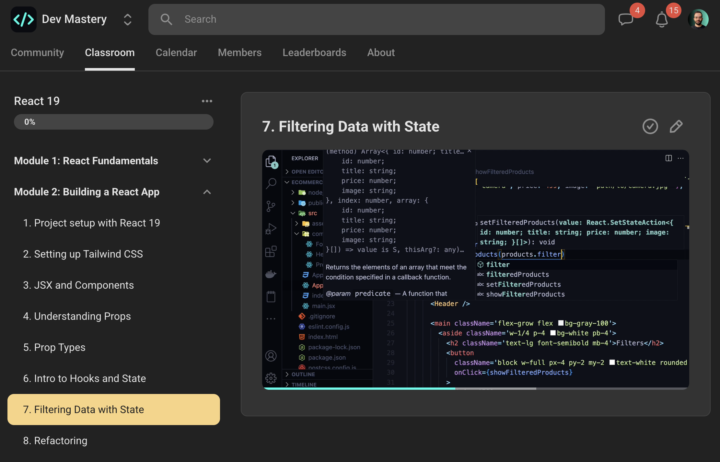Click the video's settings gear icon

point(271,378)
